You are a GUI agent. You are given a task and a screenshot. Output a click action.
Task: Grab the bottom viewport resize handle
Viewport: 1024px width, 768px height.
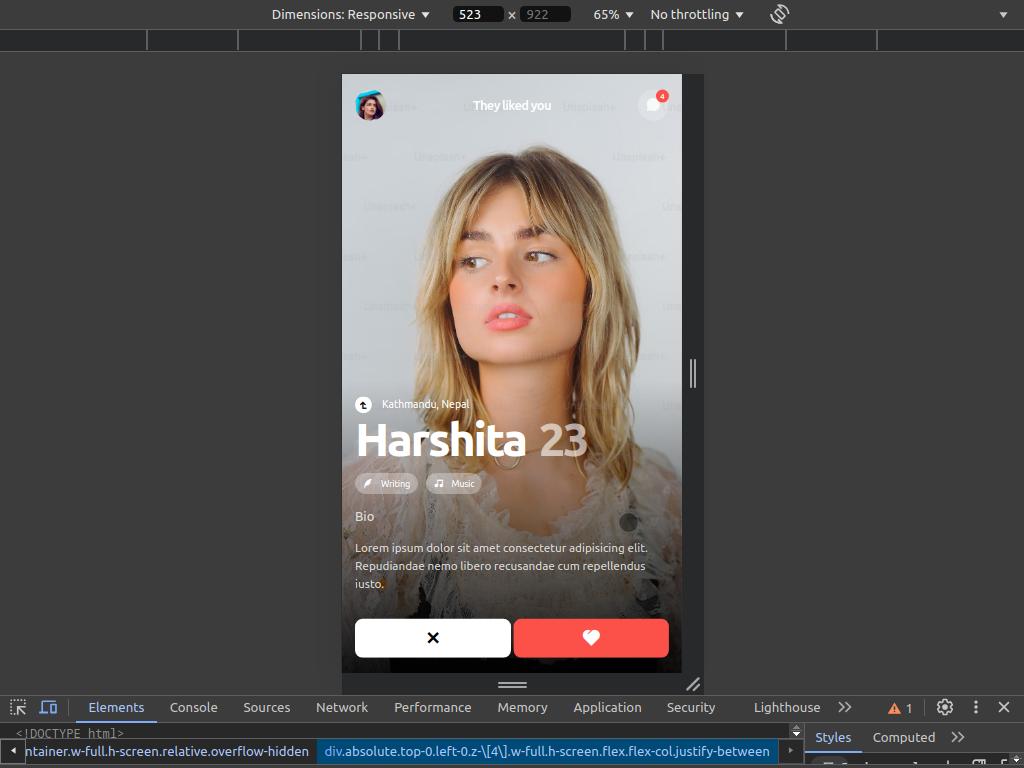(x=512, y=684)
